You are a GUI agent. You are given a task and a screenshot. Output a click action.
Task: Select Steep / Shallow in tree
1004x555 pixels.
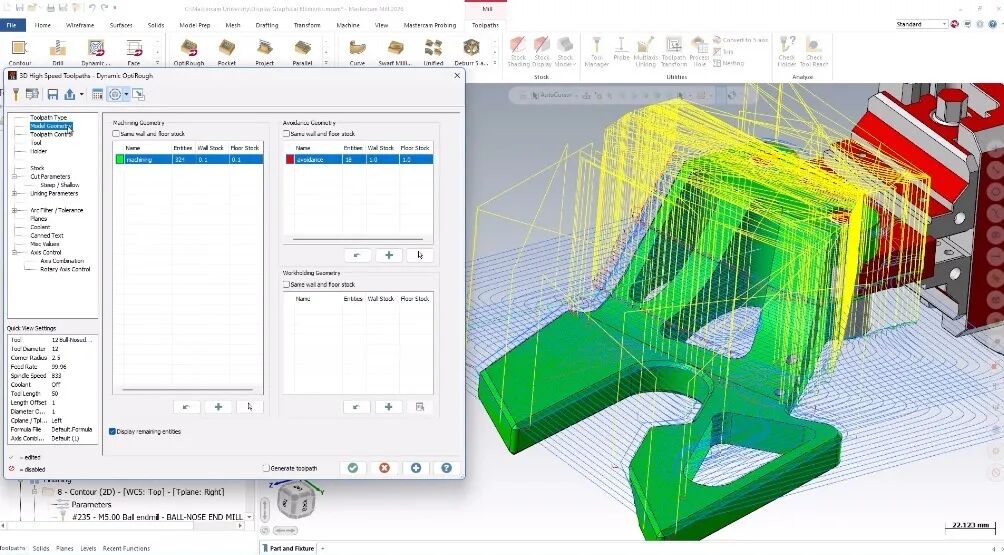tap(60, 185)
